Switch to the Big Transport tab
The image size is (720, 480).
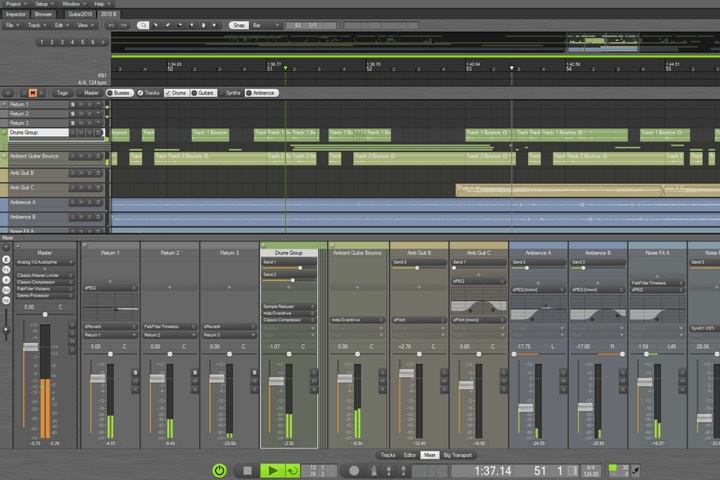click(459, 455)
